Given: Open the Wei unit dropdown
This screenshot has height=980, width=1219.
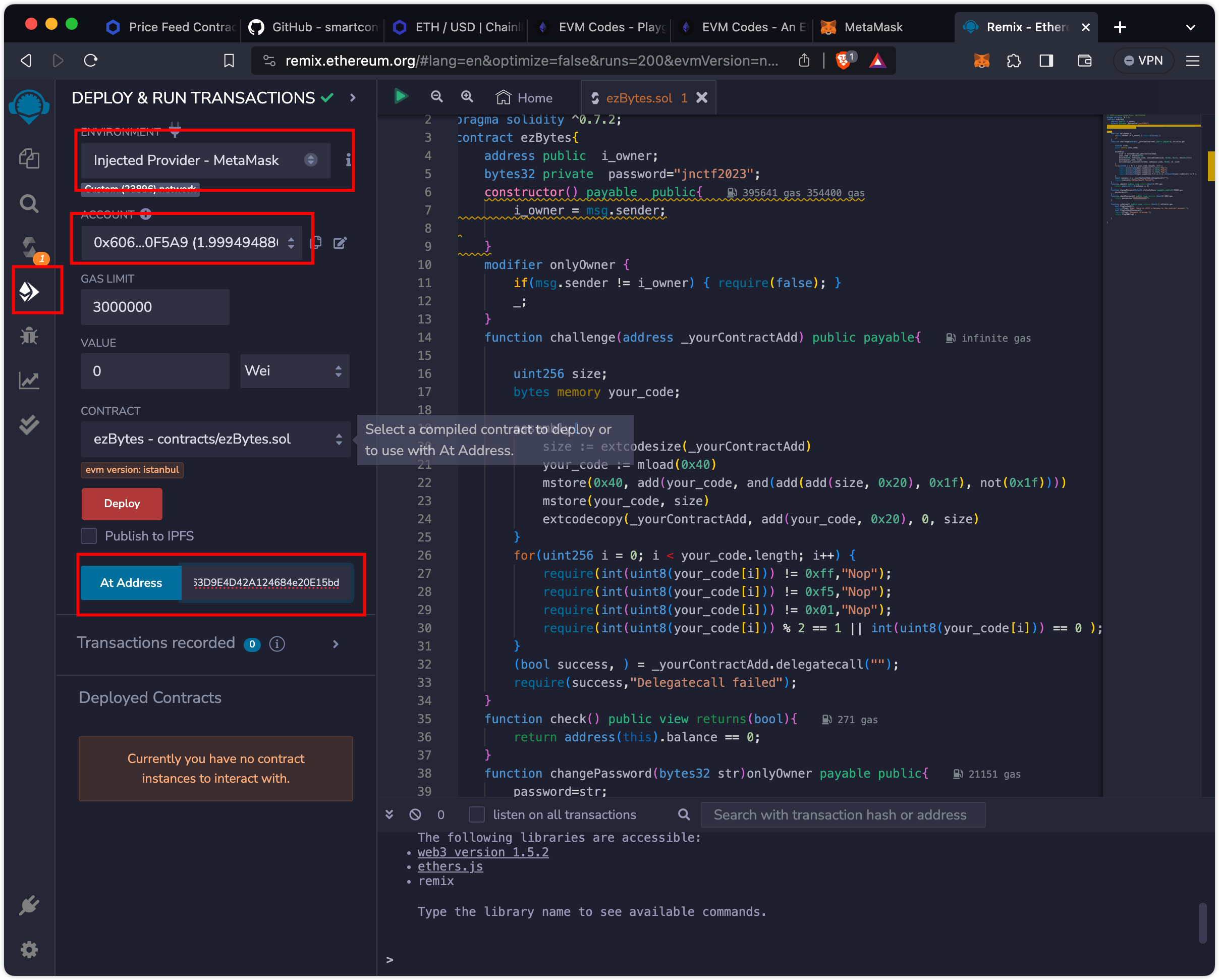Looking at the screenshot, I should (x=294, y=371).
